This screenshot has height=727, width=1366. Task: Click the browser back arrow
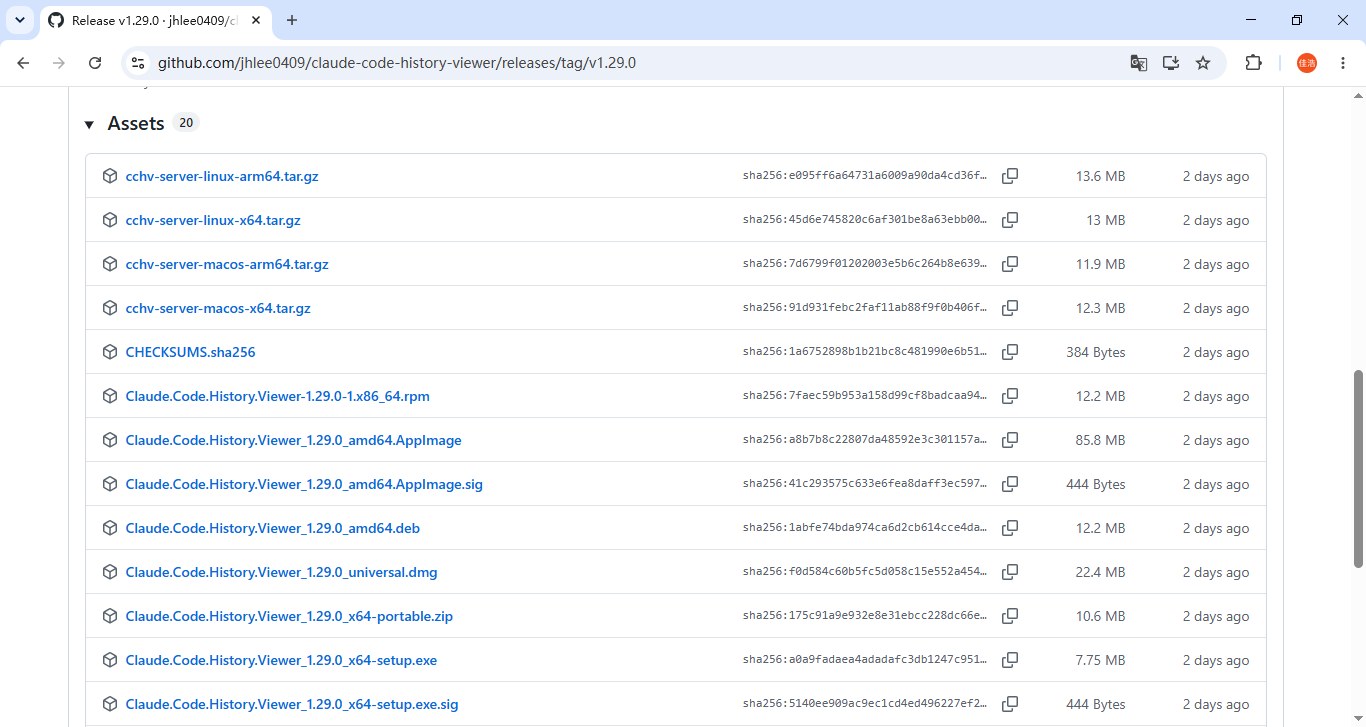[x=24, y=63]
